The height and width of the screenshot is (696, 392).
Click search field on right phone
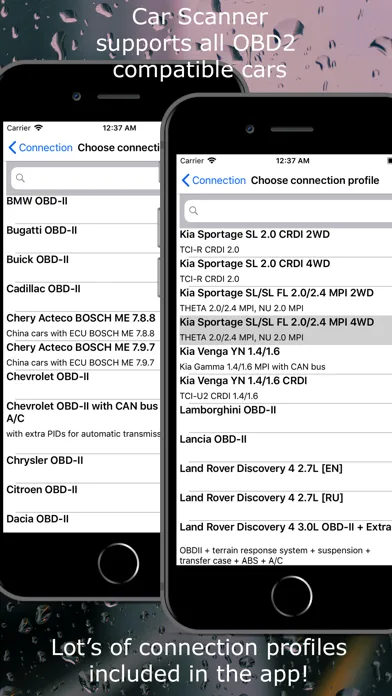tap(288, 211)
